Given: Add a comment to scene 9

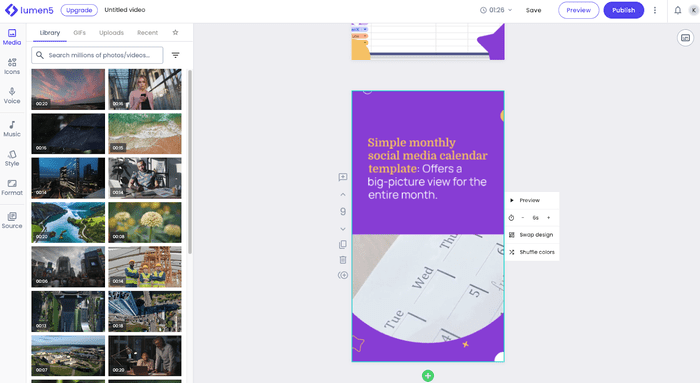Looking at the screenshot, I should [x=343, y=177].
